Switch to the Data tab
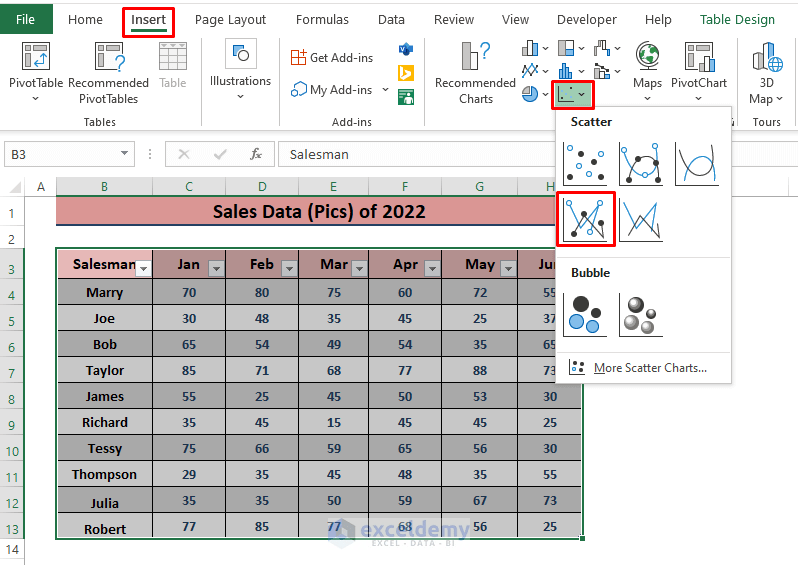 (391, 19)
